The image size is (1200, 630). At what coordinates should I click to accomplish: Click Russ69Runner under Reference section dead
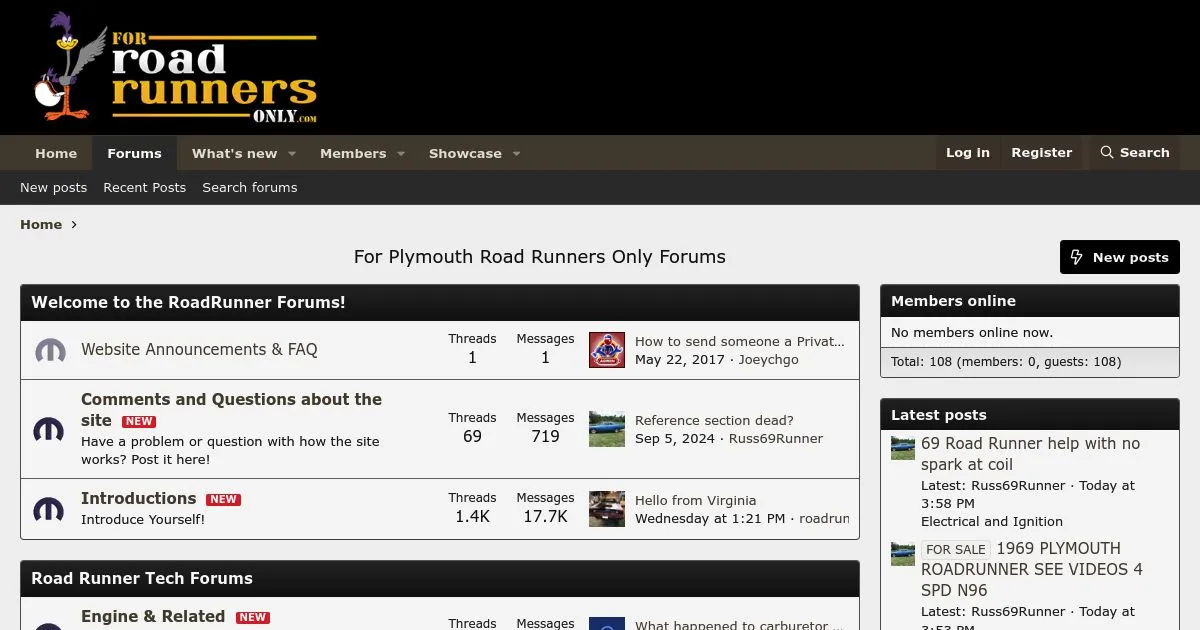click(x=776, y=439)
